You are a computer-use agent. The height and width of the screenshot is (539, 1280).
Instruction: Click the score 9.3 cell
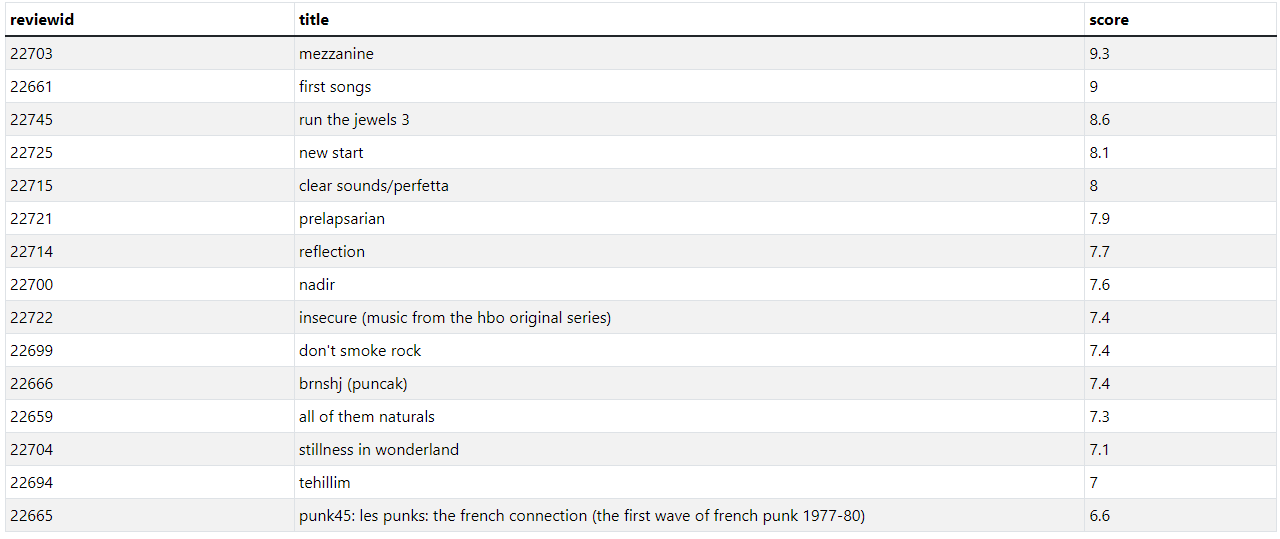pyautogui.click(x=1180, y=54)
